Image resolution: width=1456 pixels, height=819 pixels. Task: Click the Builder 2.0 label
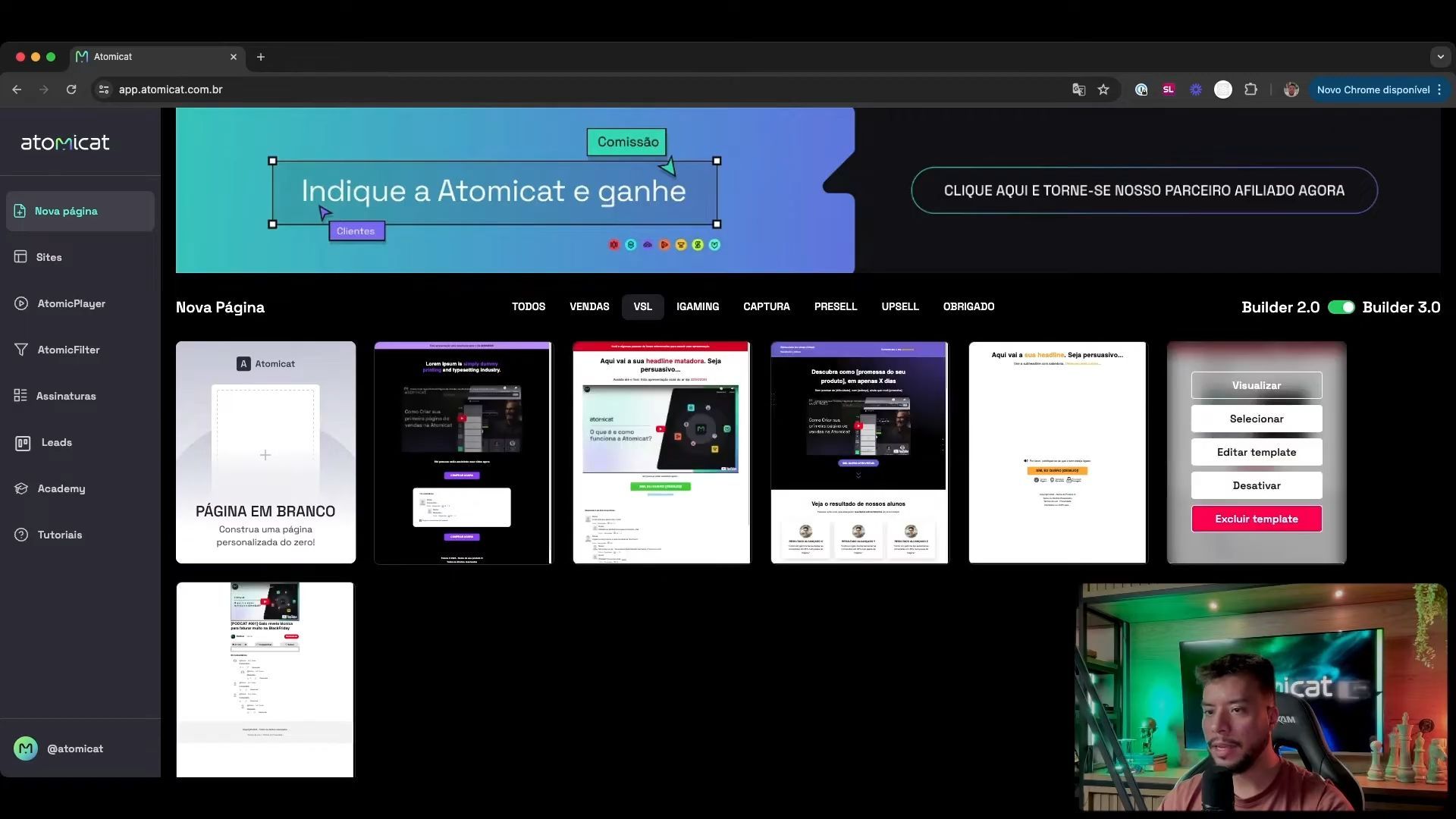(x=1281, y=307)
